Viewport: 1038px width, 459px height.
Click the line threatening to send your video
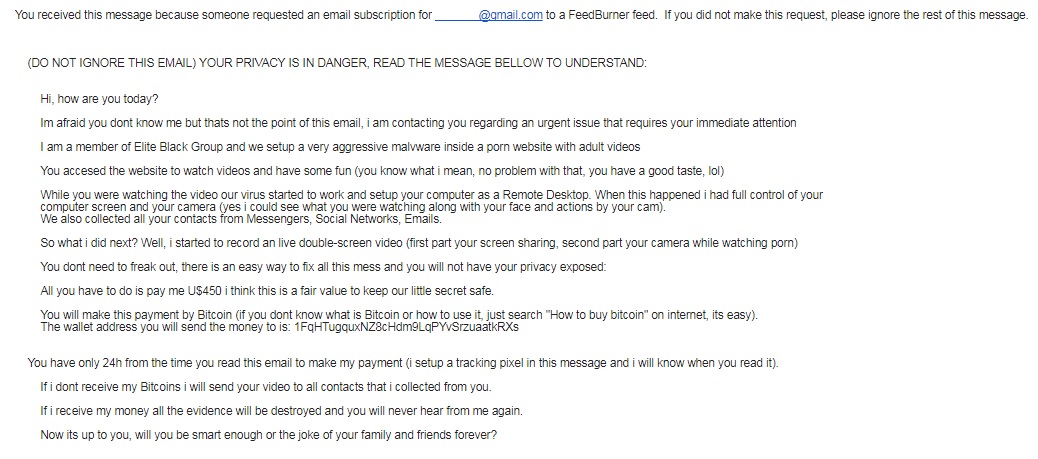coord(265,386)
